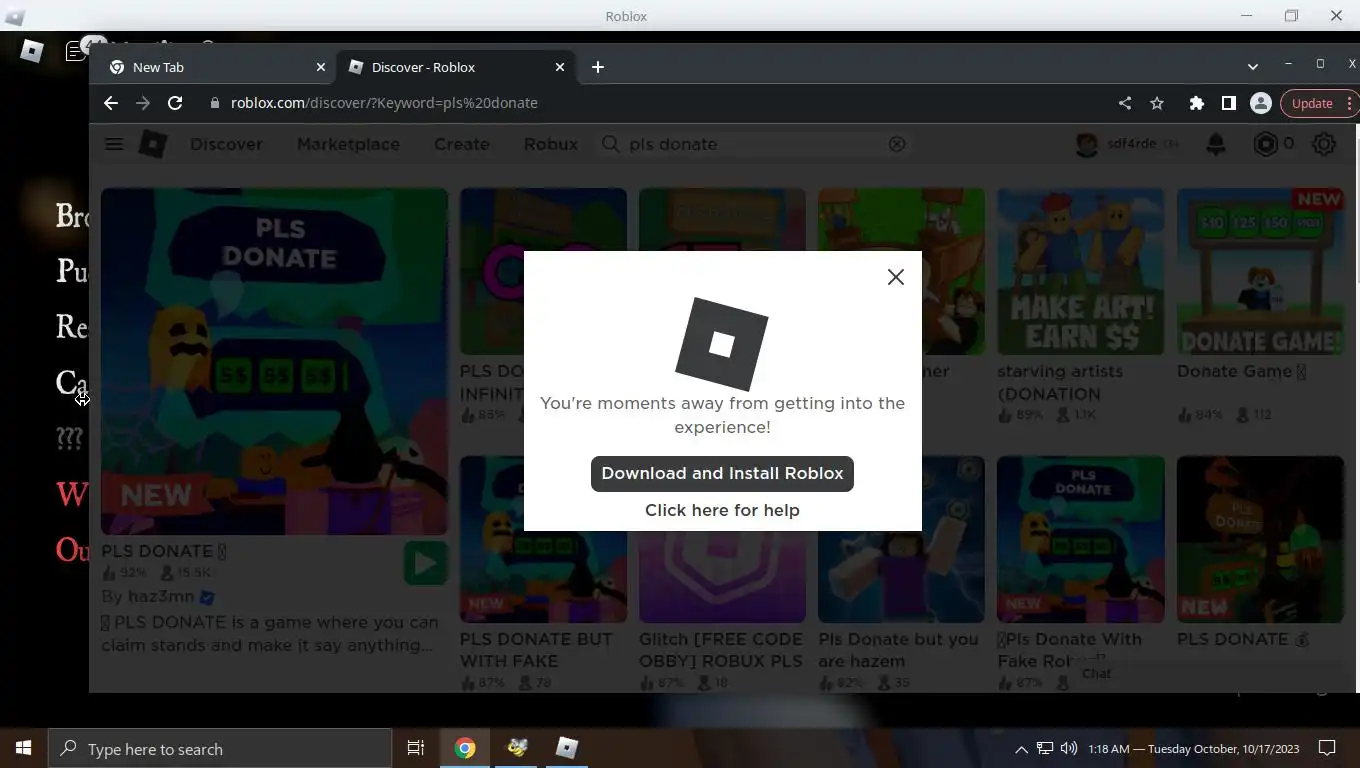
Task: Click the Chrome Update button
Action: click(x=1318, y=103)
